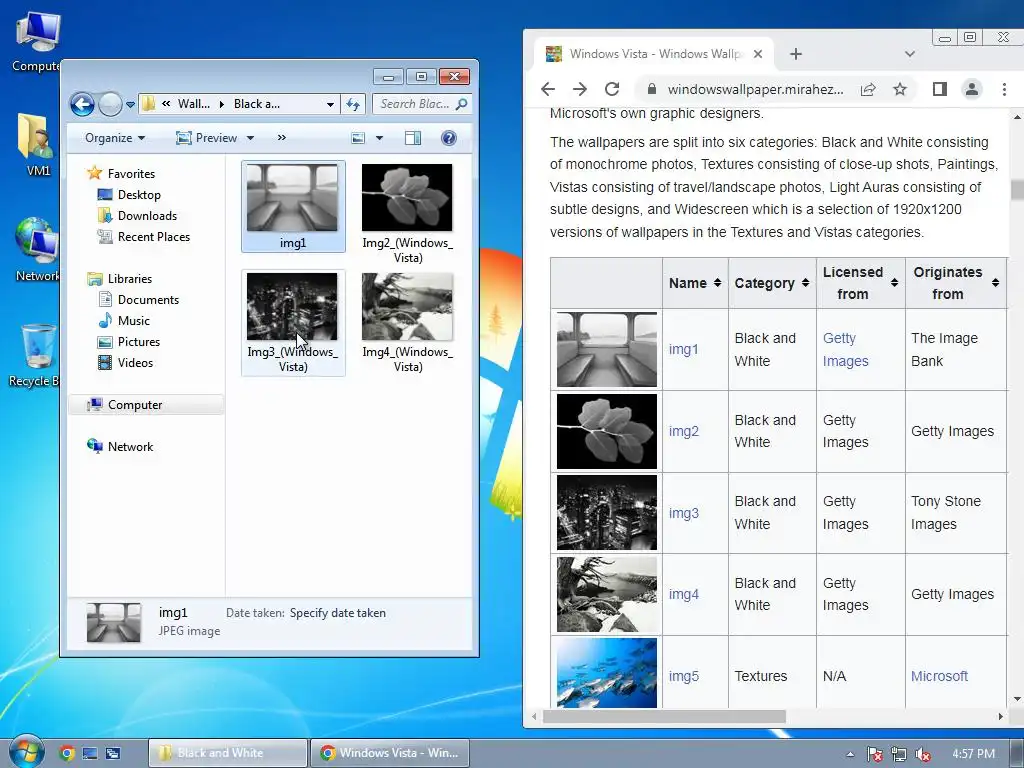Viewport: 1024px width, 768px height.
Task: Close the Windows Vista Chrome tab
Action: 758,54
